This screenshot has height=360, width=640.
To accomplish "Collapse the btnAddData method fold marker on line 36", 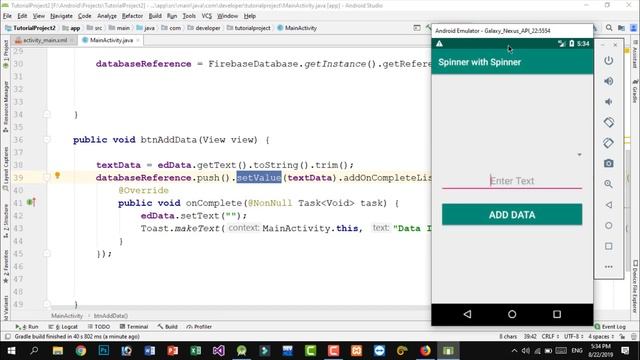I will tap(47, 140).
